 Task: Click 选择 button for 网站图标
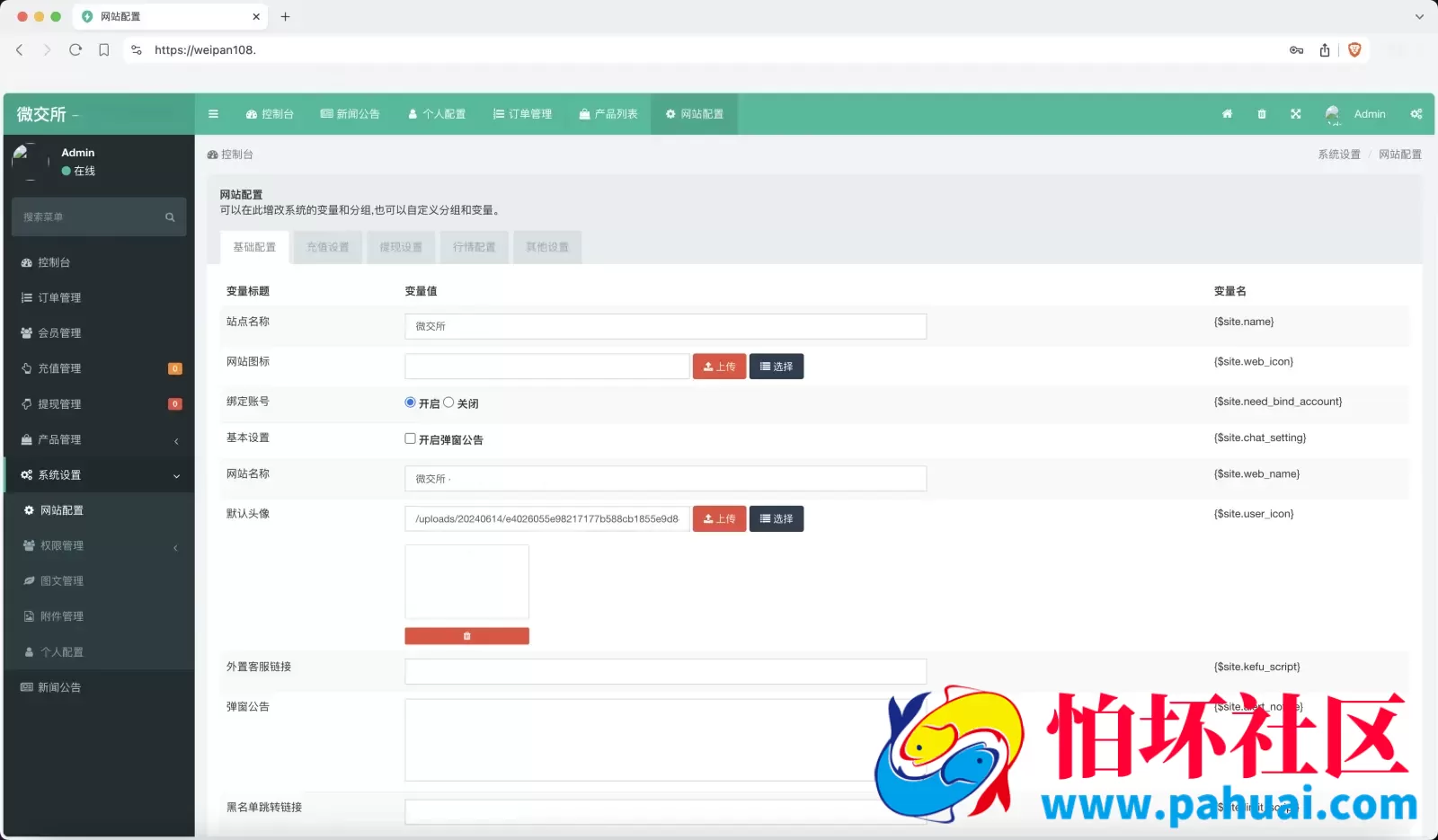click(x=777, y=367)
